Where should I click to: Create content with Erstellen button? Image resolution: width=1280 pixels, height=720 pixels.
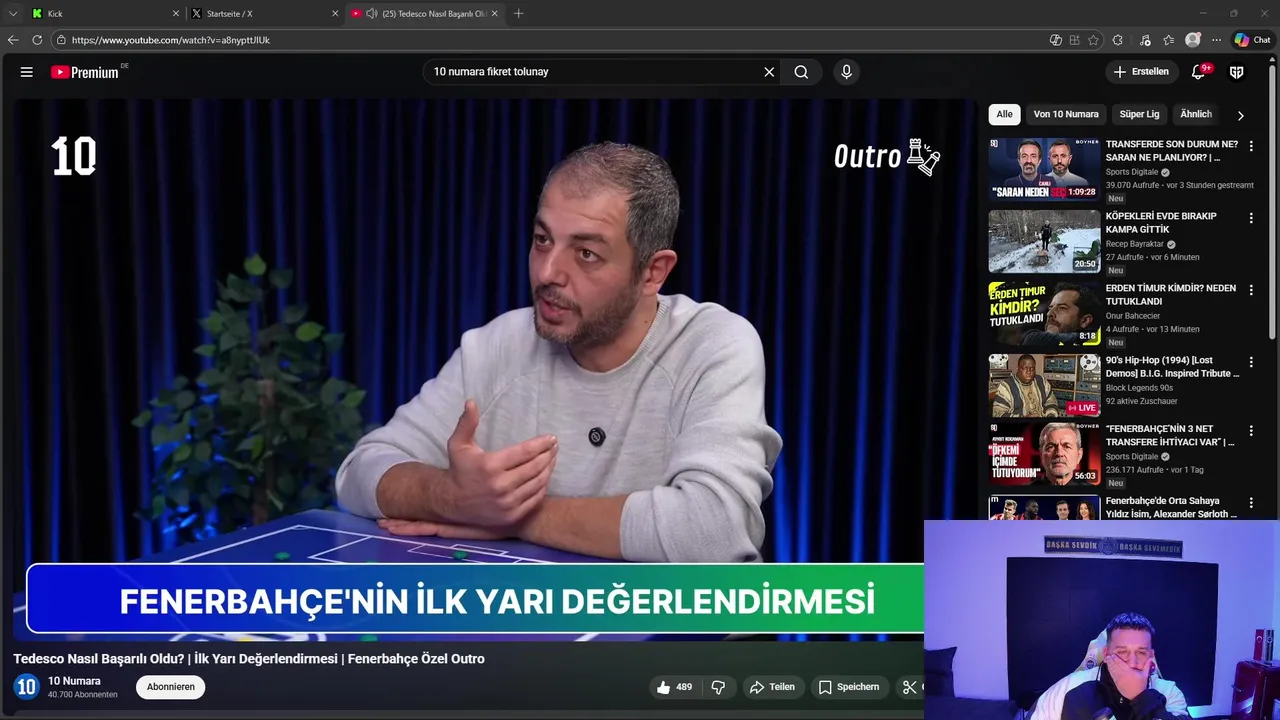click(x=1141, y=72)
